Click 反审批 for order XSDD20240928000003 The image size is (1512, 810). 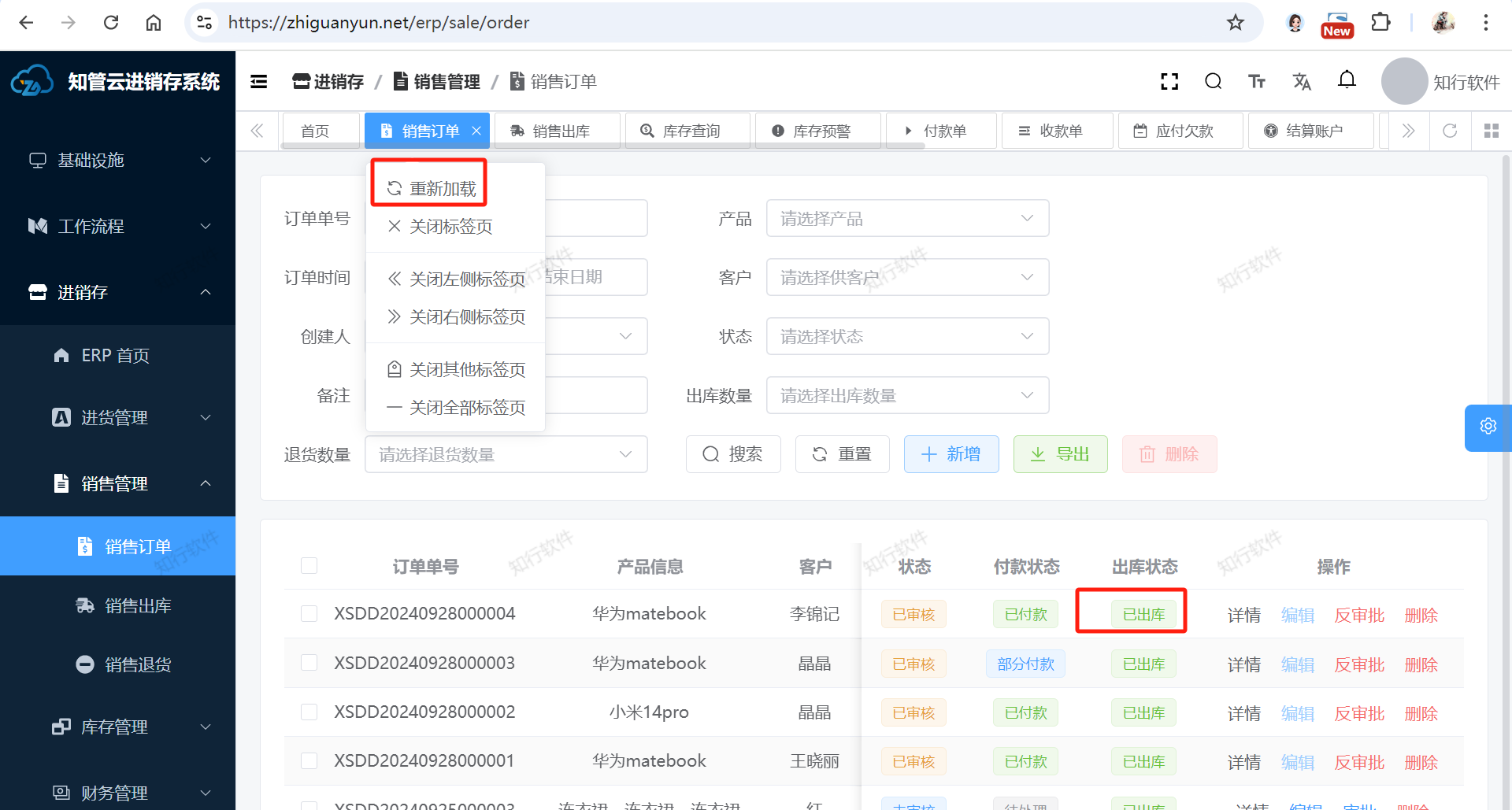pyautogui.click(x=1359, y=665)
